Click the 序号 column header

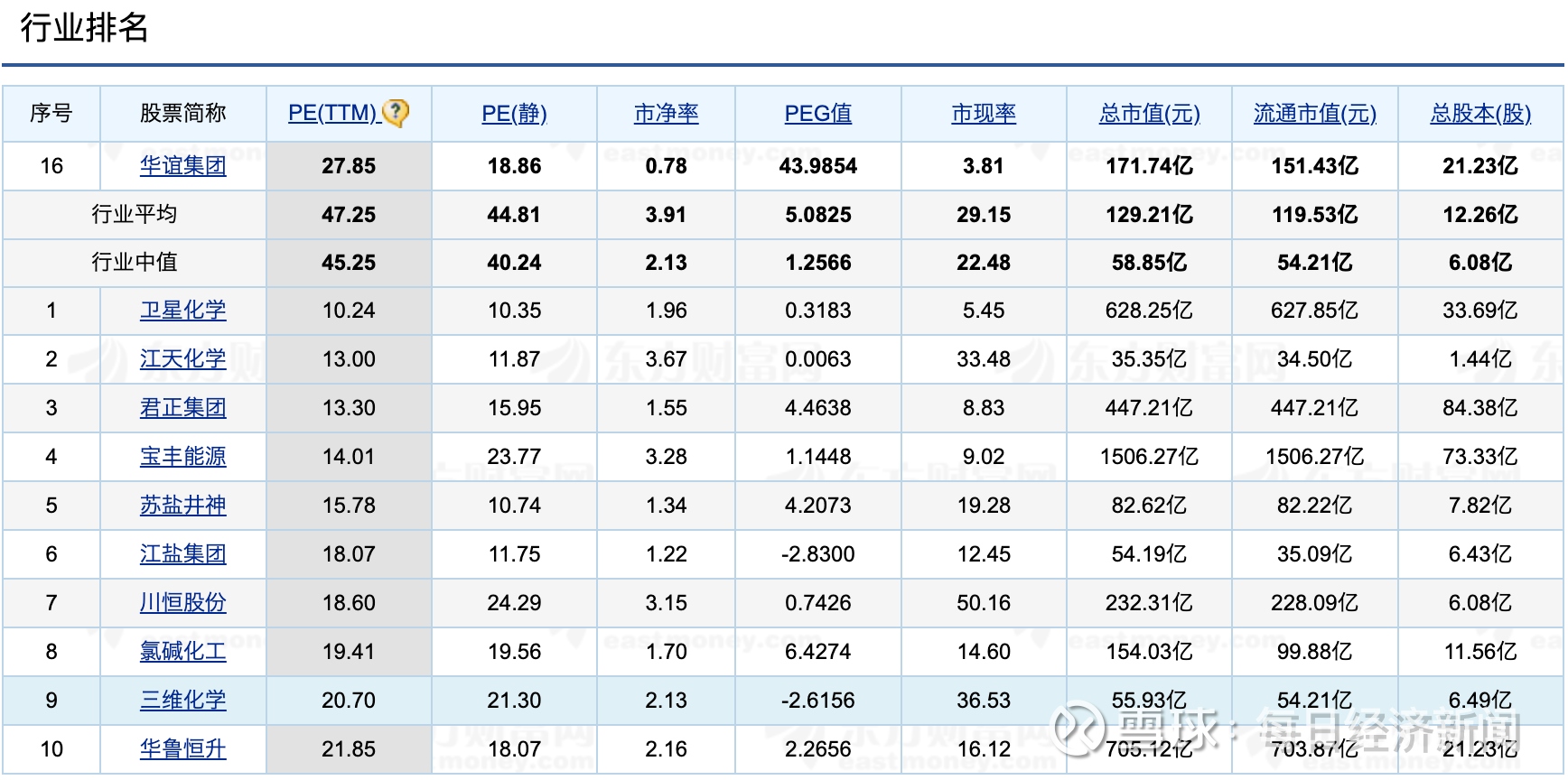point(51,114)
